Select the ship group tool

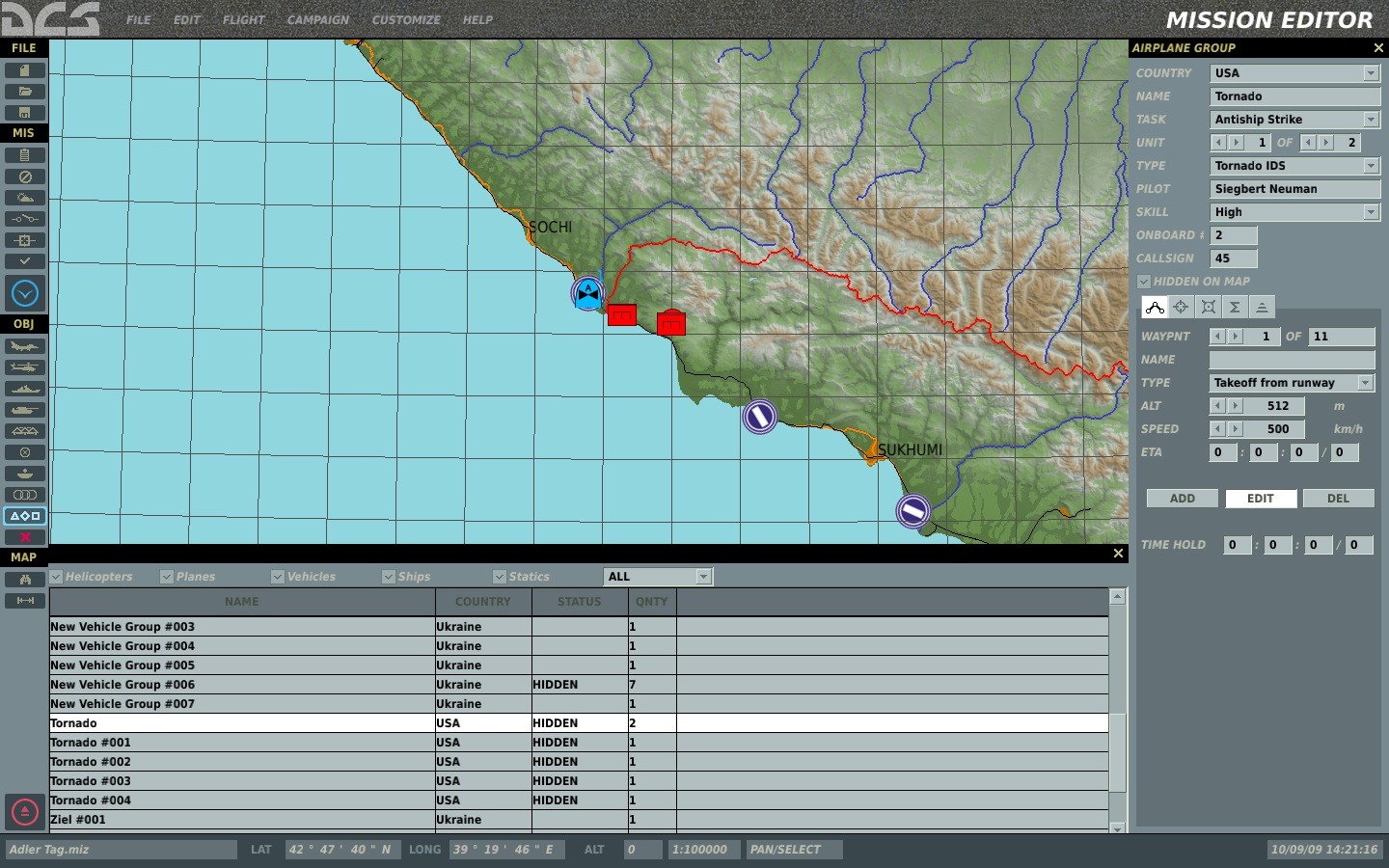point(25,389)
